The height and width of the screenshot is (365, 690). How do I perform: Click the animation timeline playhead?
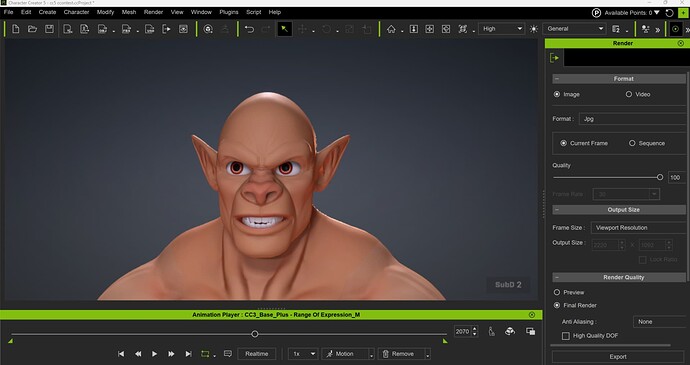[254, 334]
